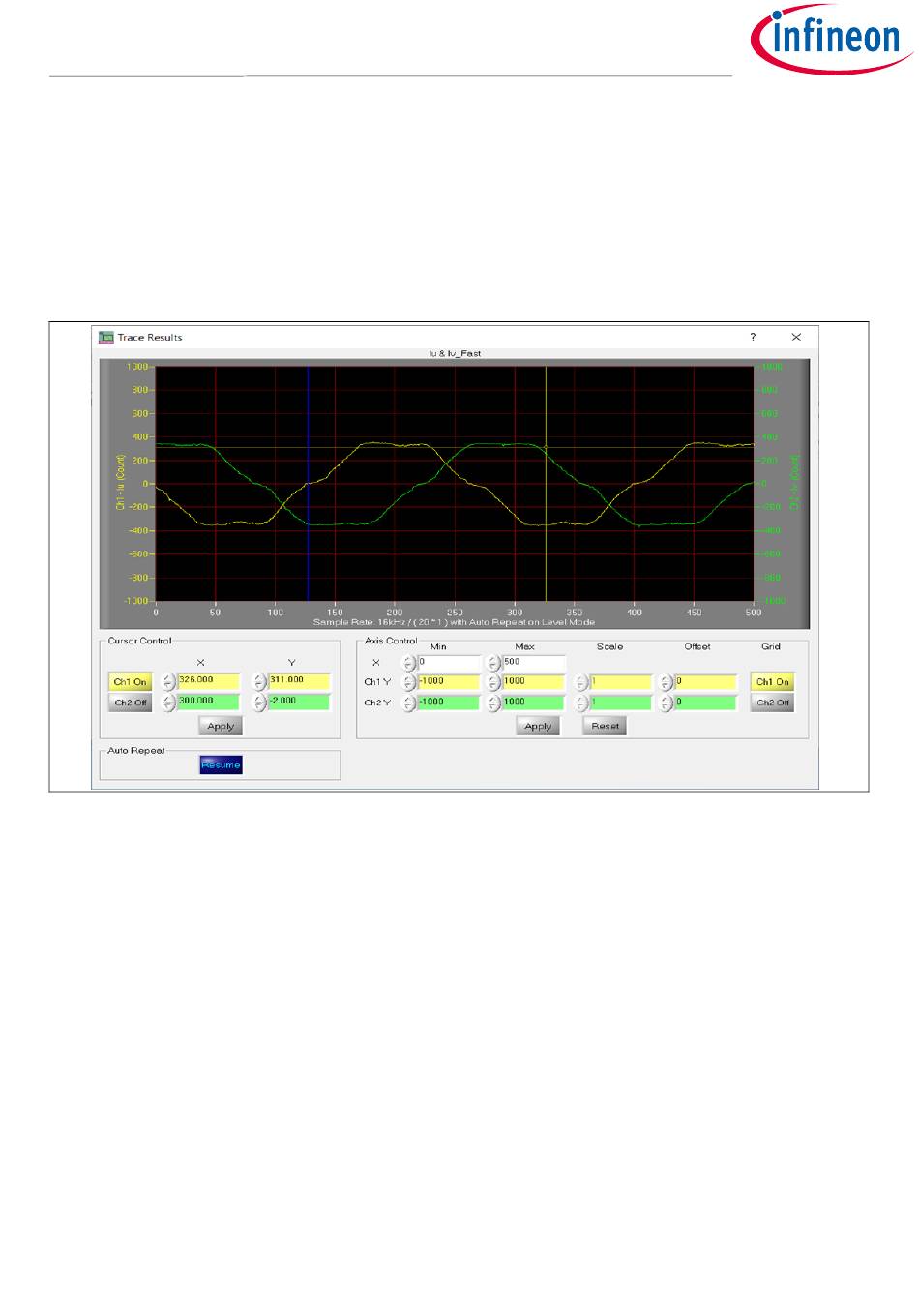Viewport: 919px width, 1316px height.
Task: Click the Ch2 Y Scale field
Action: [621, 703]
